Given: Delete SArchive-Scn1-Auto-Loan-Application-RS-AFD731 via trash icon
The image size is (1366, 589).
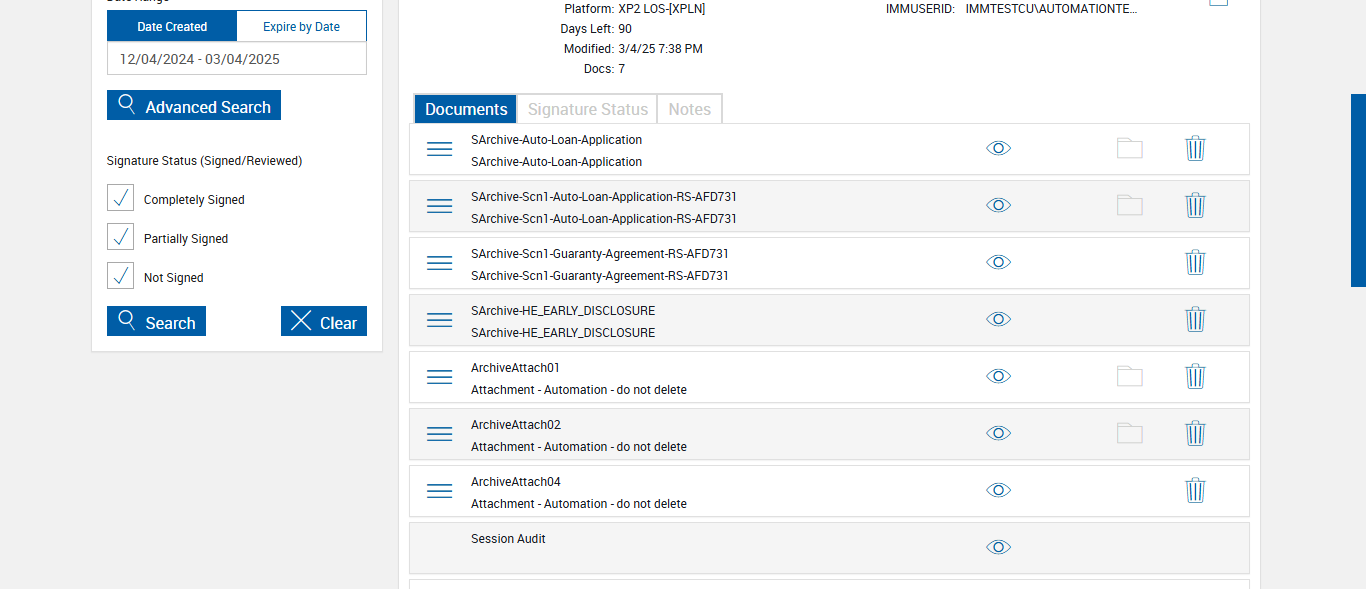Looking at the screenshot, I should tap(1195, 205).
